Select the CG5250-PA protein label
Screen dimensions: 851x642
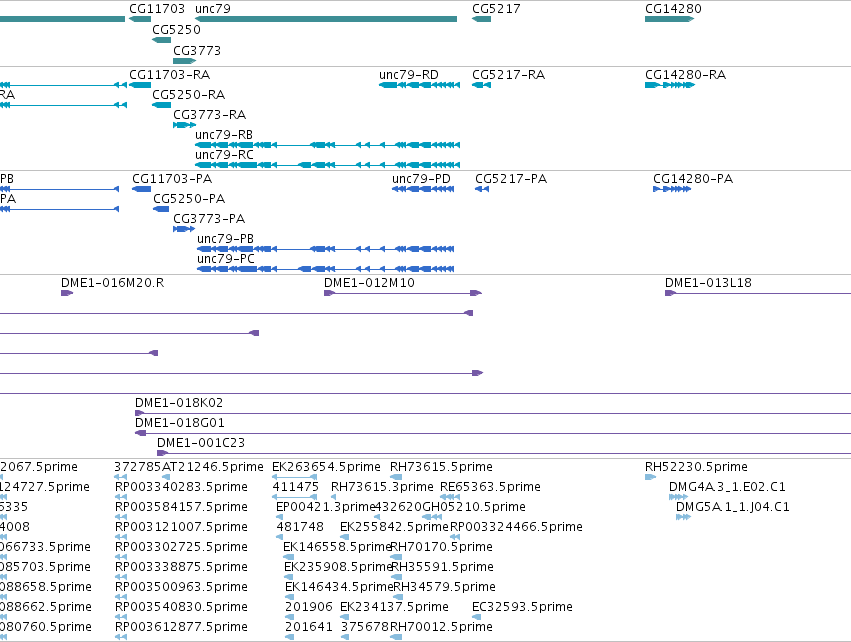189,199
